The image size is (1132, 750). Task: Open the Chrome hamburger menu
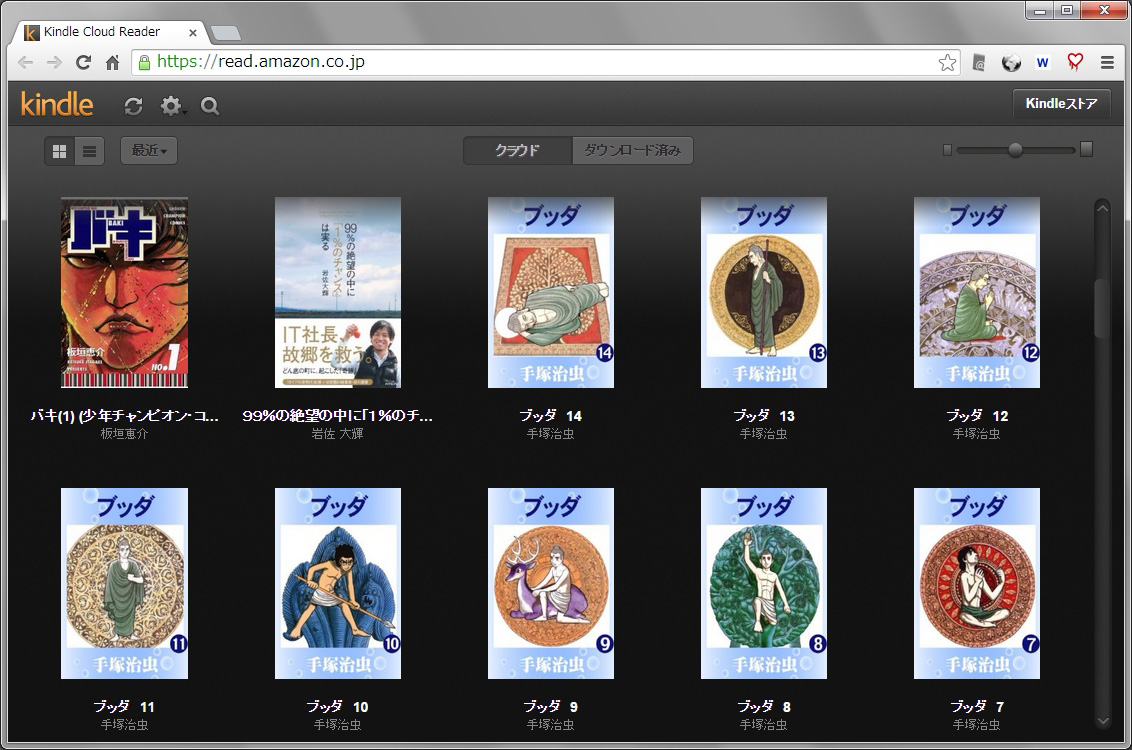coord(1107,63)
